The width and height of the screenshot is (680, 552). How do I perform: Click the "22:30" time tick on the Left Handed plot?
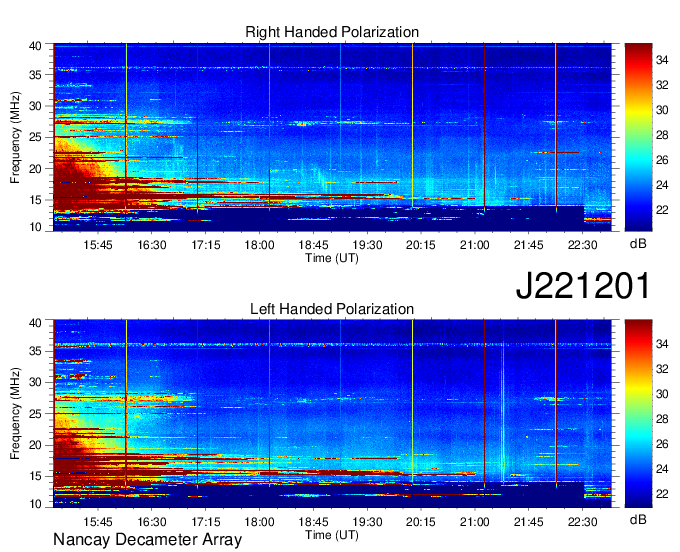(x=582, y=522)
